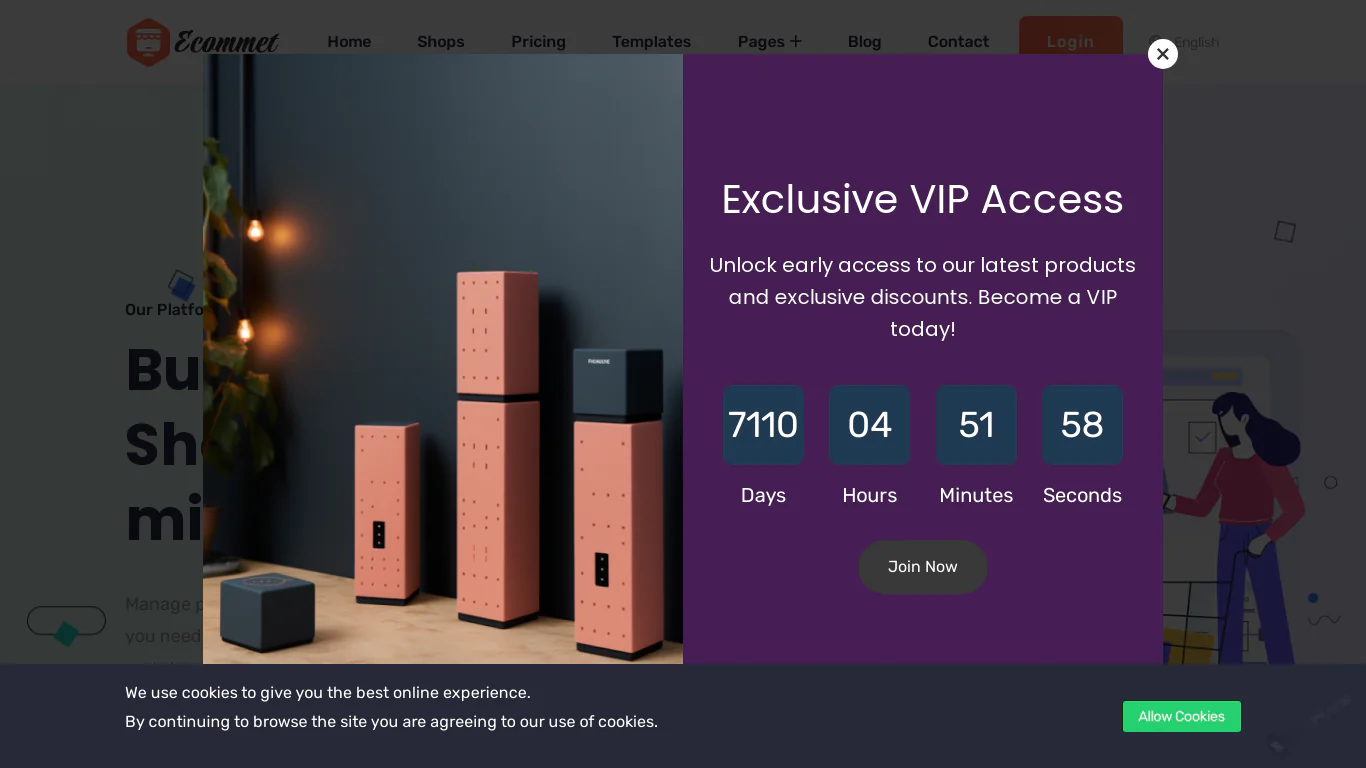Image resolution: width=1366 pixels, height=768 pixels.
Task: Select the Hours countdown box
Action: (870, 425)
